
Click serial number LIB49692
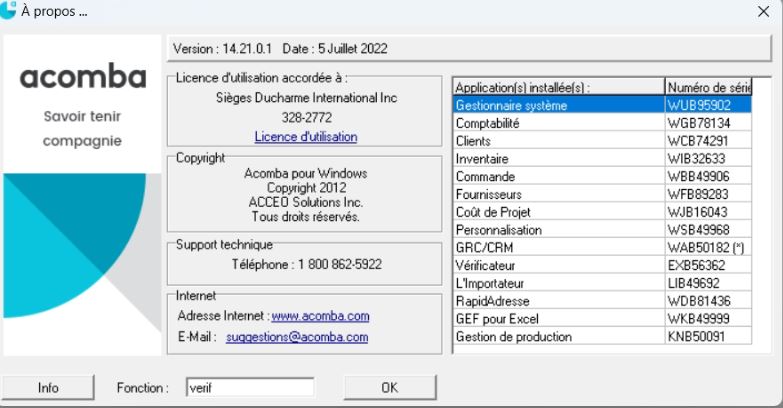coord(694,283)
